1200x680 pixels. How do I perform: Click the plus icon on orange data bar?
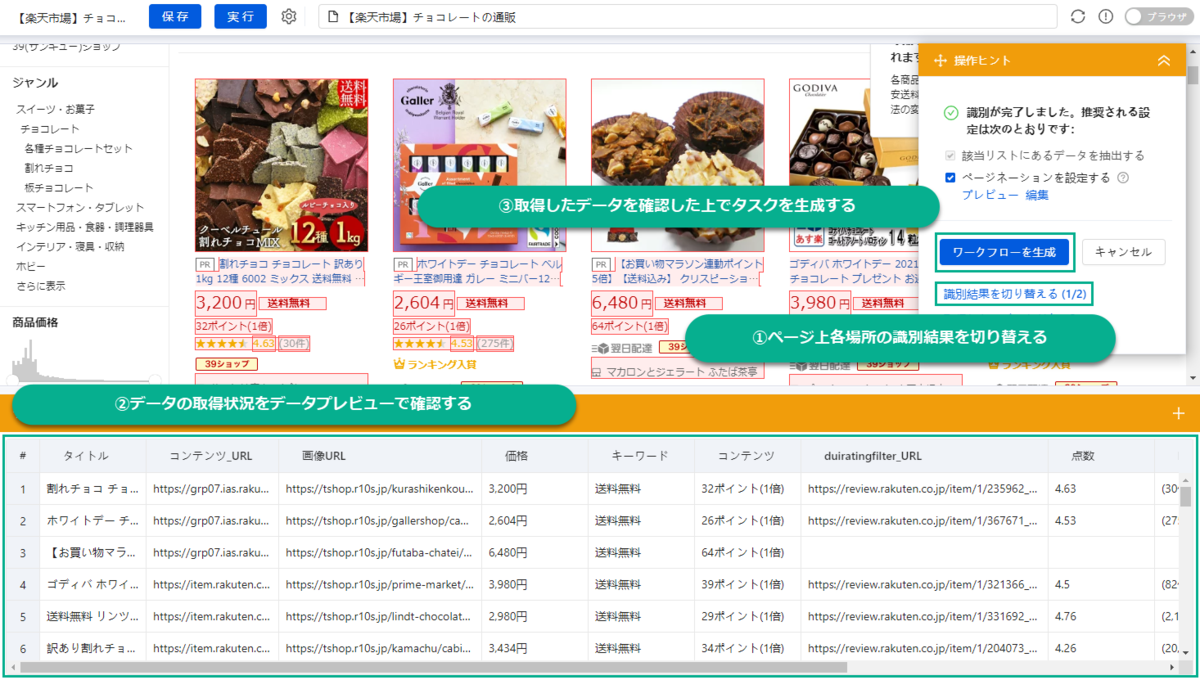tap(1178, 413)
